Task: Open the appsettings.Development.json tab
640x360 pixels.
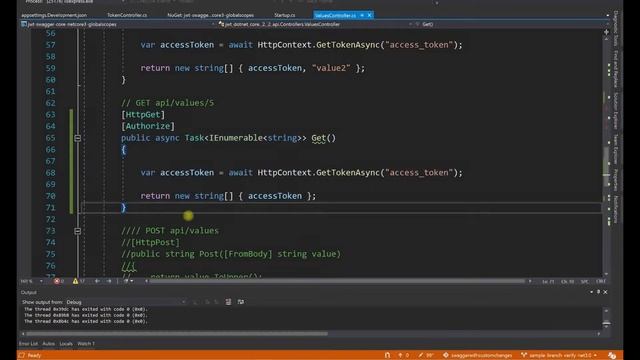Action: pos(54,15)
